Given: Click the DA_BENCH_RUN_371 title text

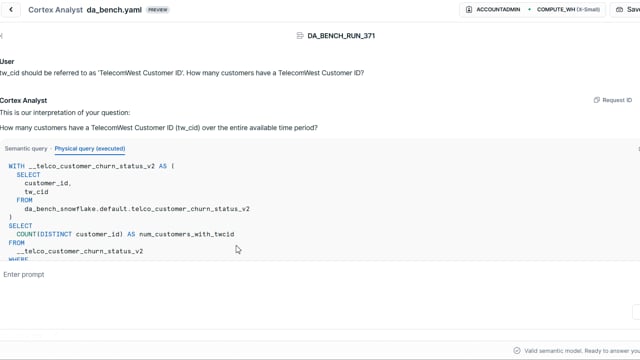Looking at the screenshot, I should [341, 36].
